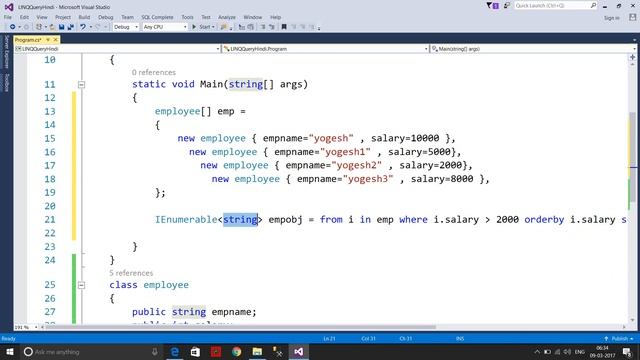The height and width of the screenshot is (360, 640).
Task: Click the ENG language indicator in tray
Action: pyautogui.click(x=580, y=351)
